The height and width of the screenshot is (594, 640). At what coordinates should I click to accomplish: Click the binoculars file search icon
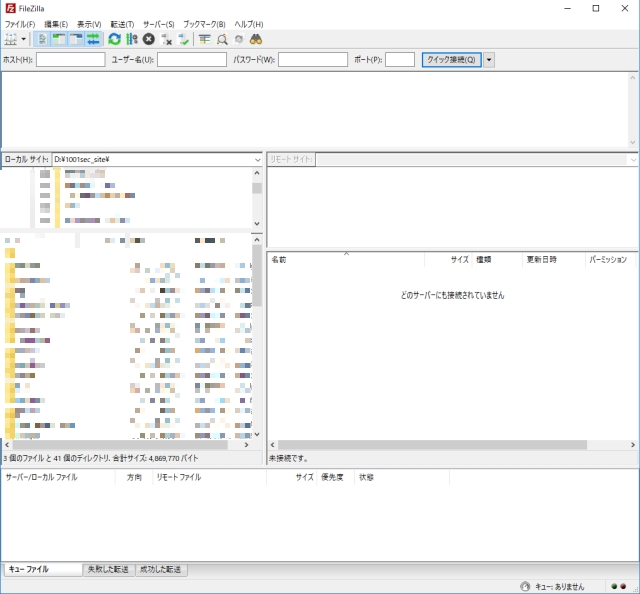pyautogui.click(x=255, y=39)
